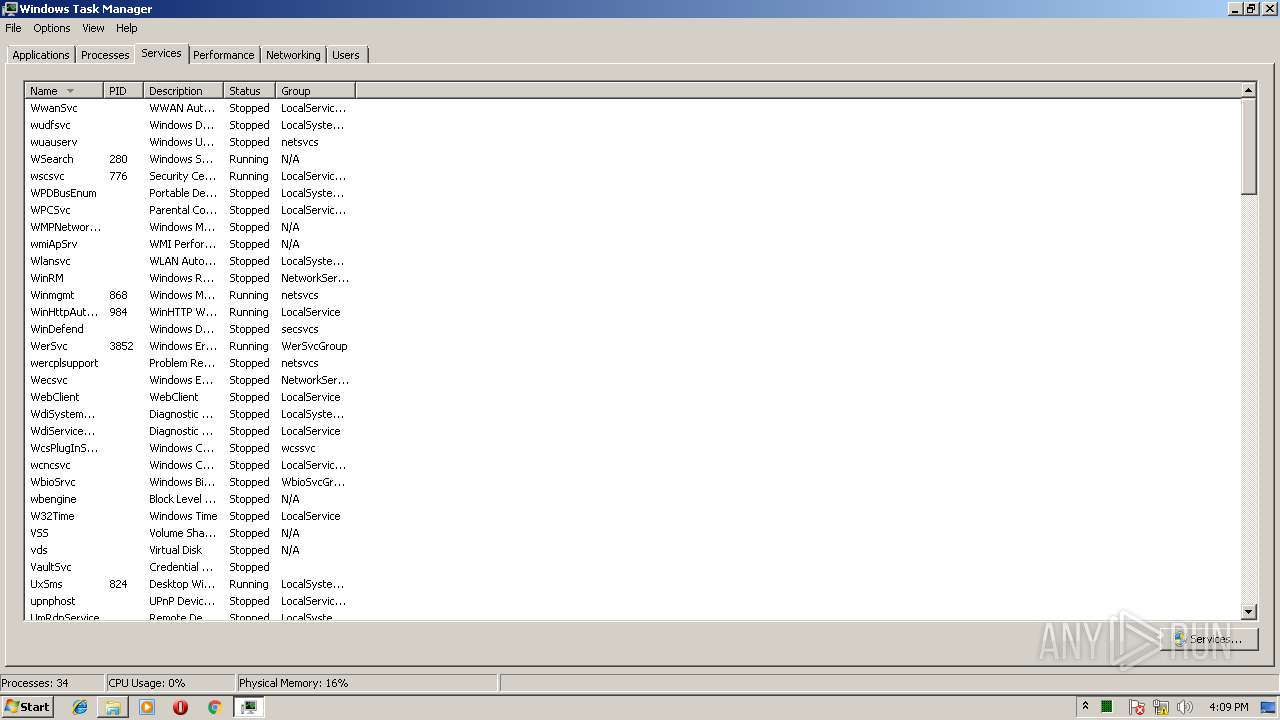
Task: Sort by the PID column header
Action: pyautogui.click(x=123, y=91)
